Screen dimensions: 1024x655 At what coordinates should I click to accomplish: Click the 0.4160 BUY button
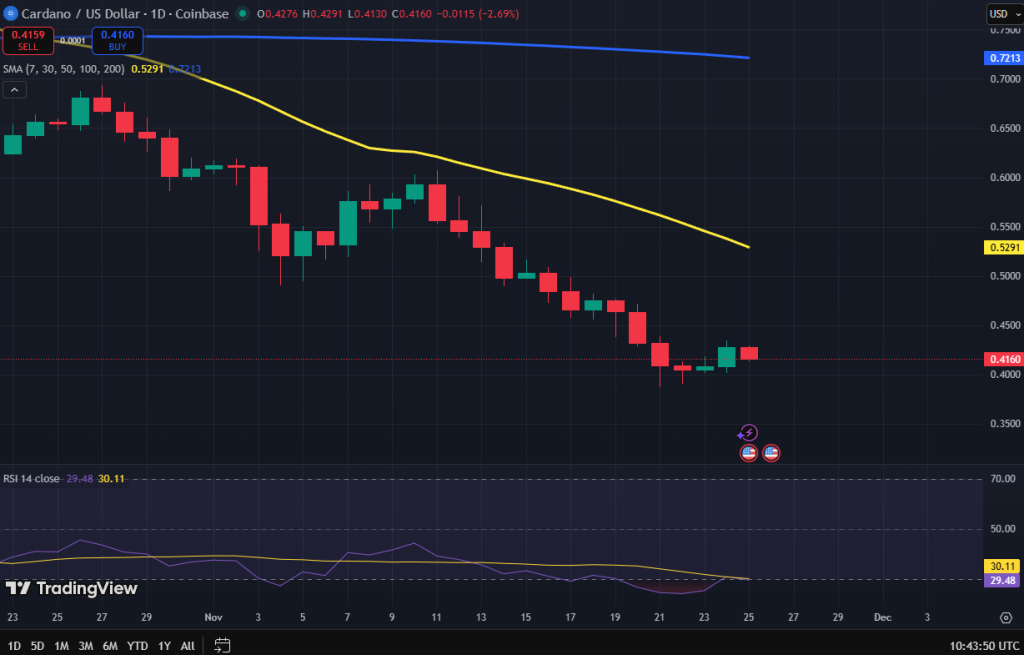118,40
